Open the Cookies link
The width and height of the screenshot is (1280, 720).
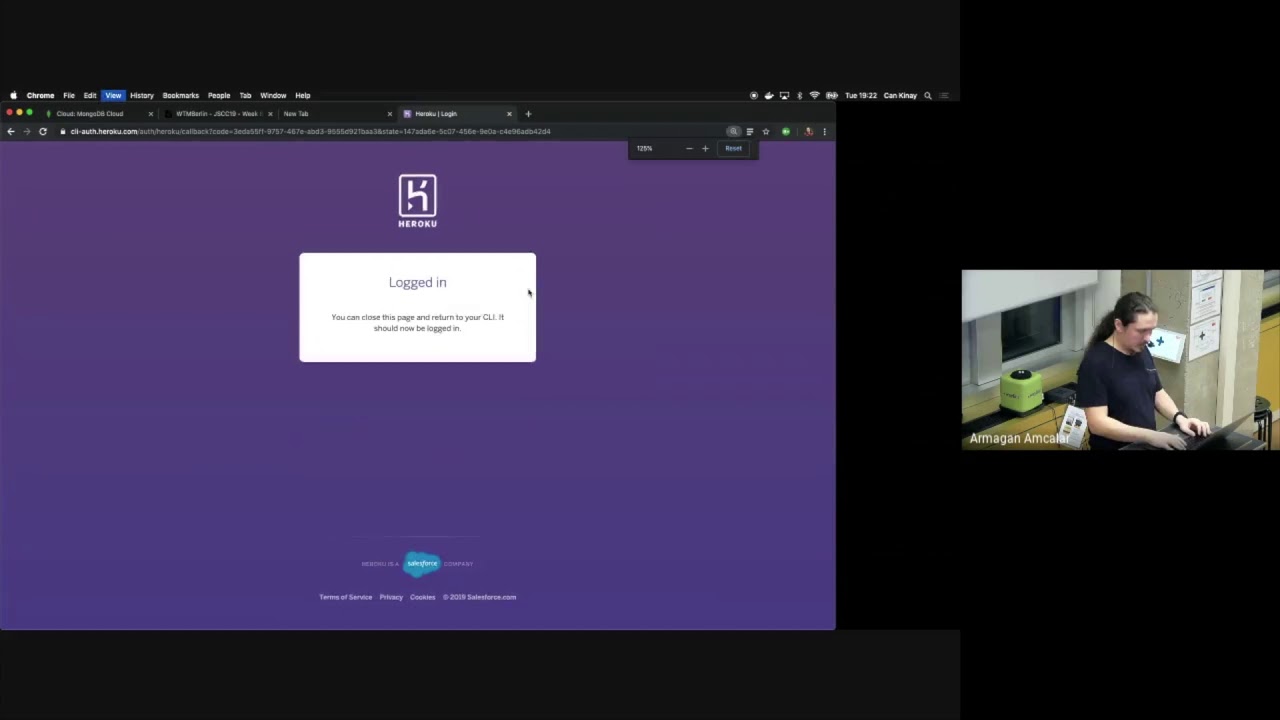(422, 597)
